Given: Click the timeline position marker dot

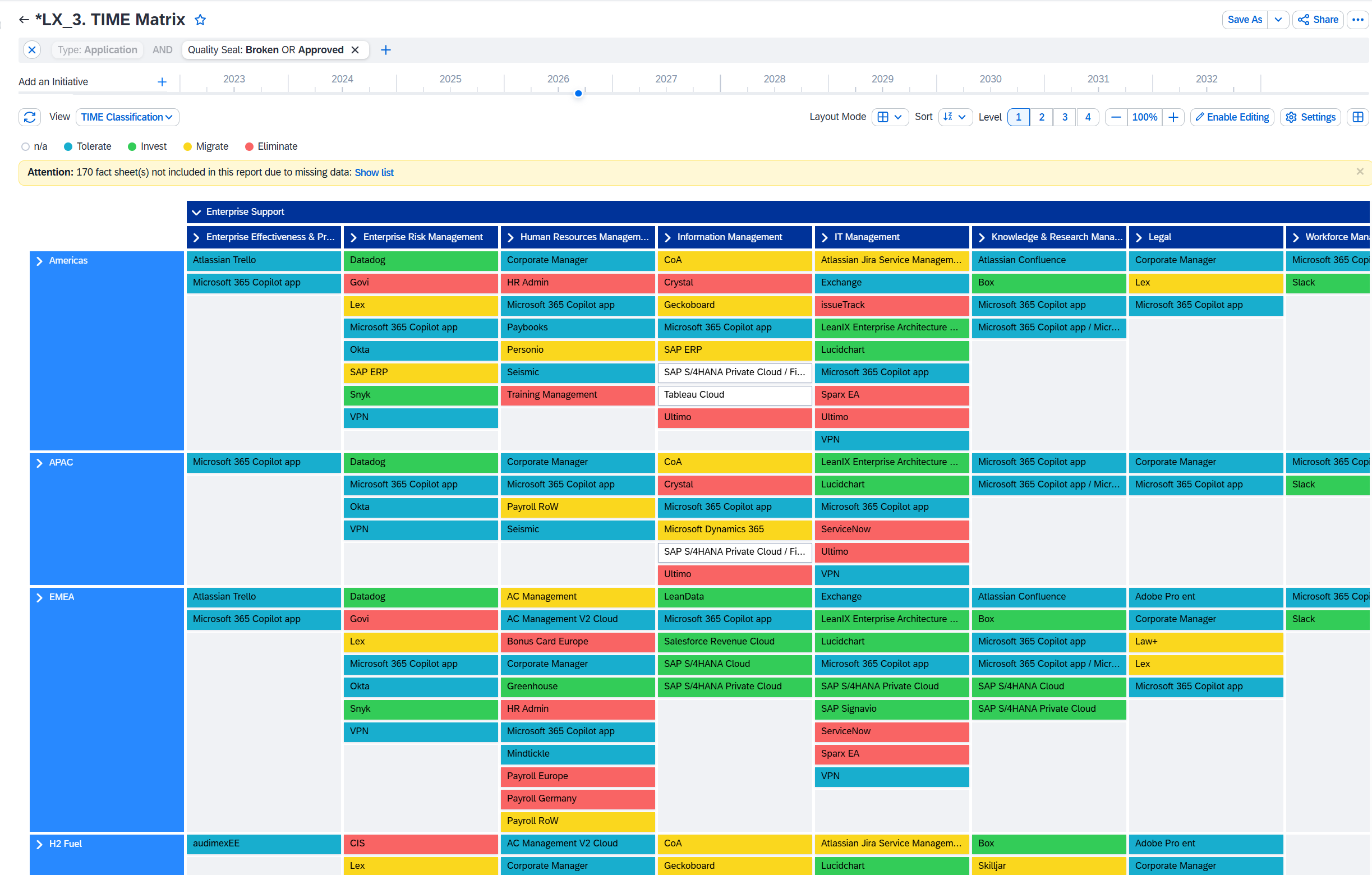Looking at the screenshot, I should (578, 94).
